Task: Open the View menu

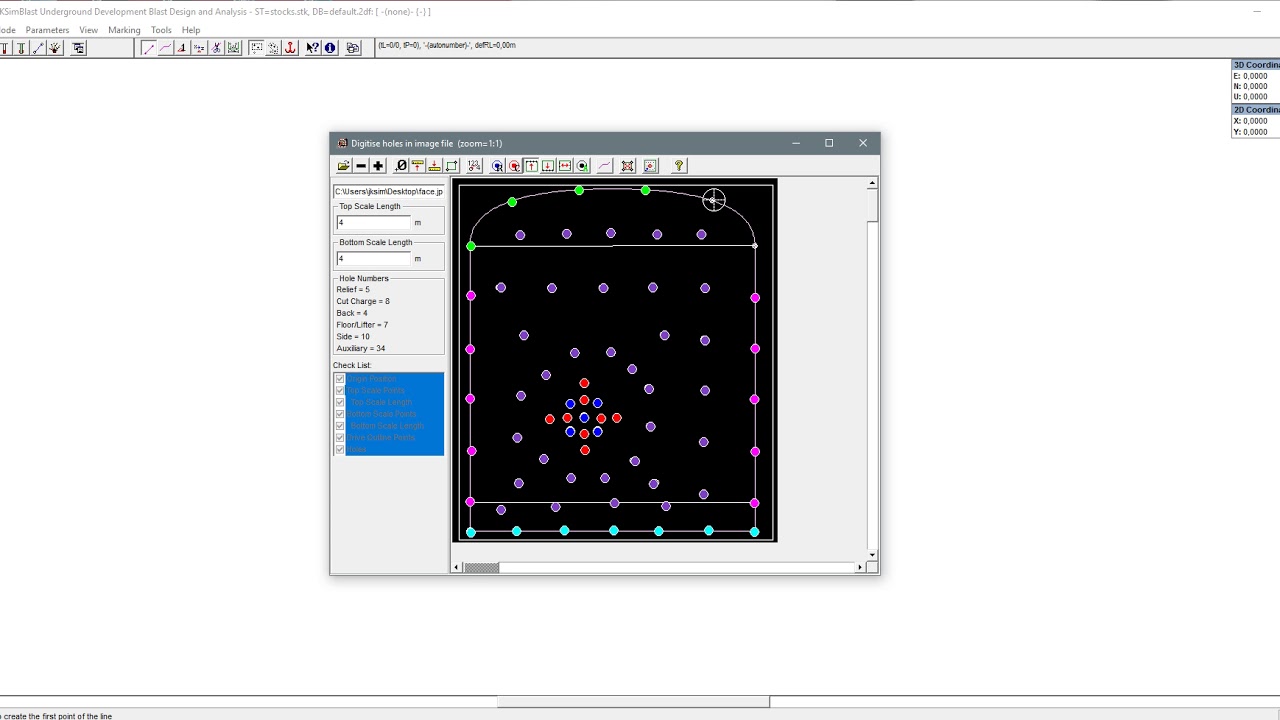Action: 88,30
